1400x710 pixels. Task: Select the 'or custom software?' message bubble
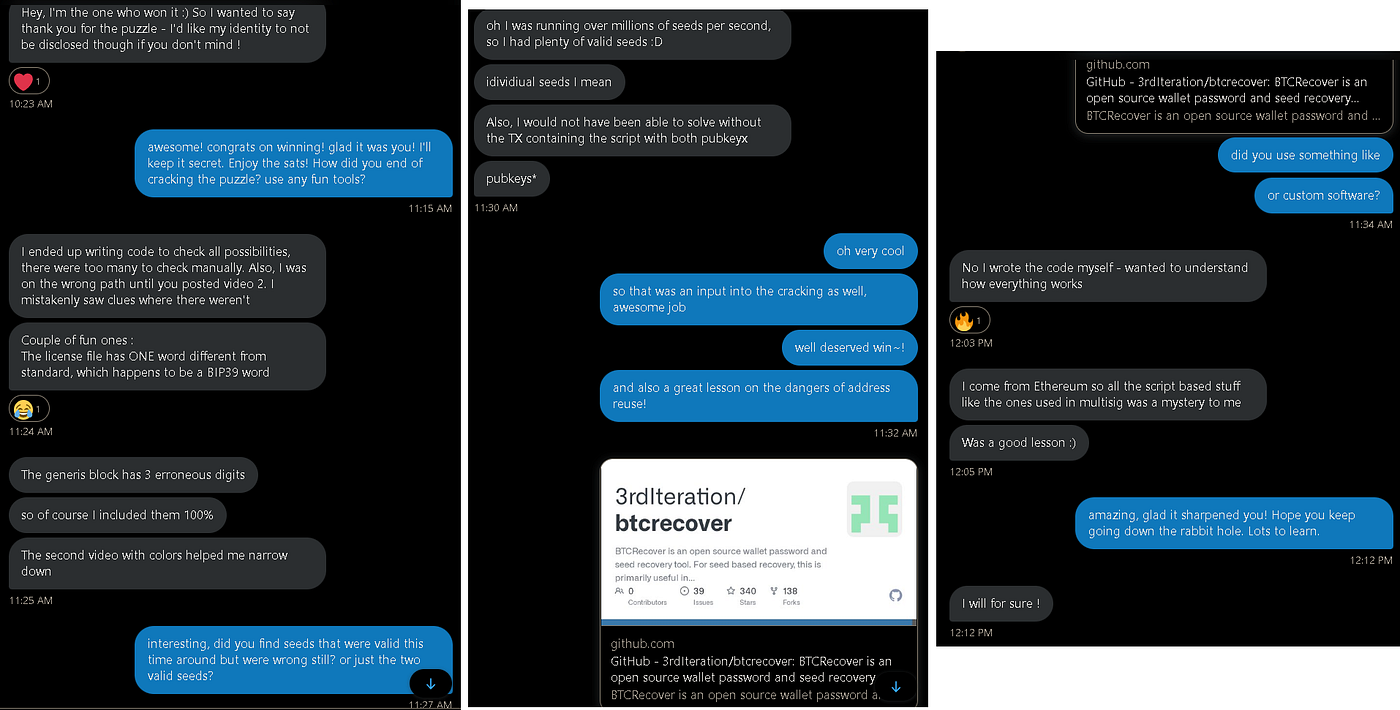point(1323,195)
